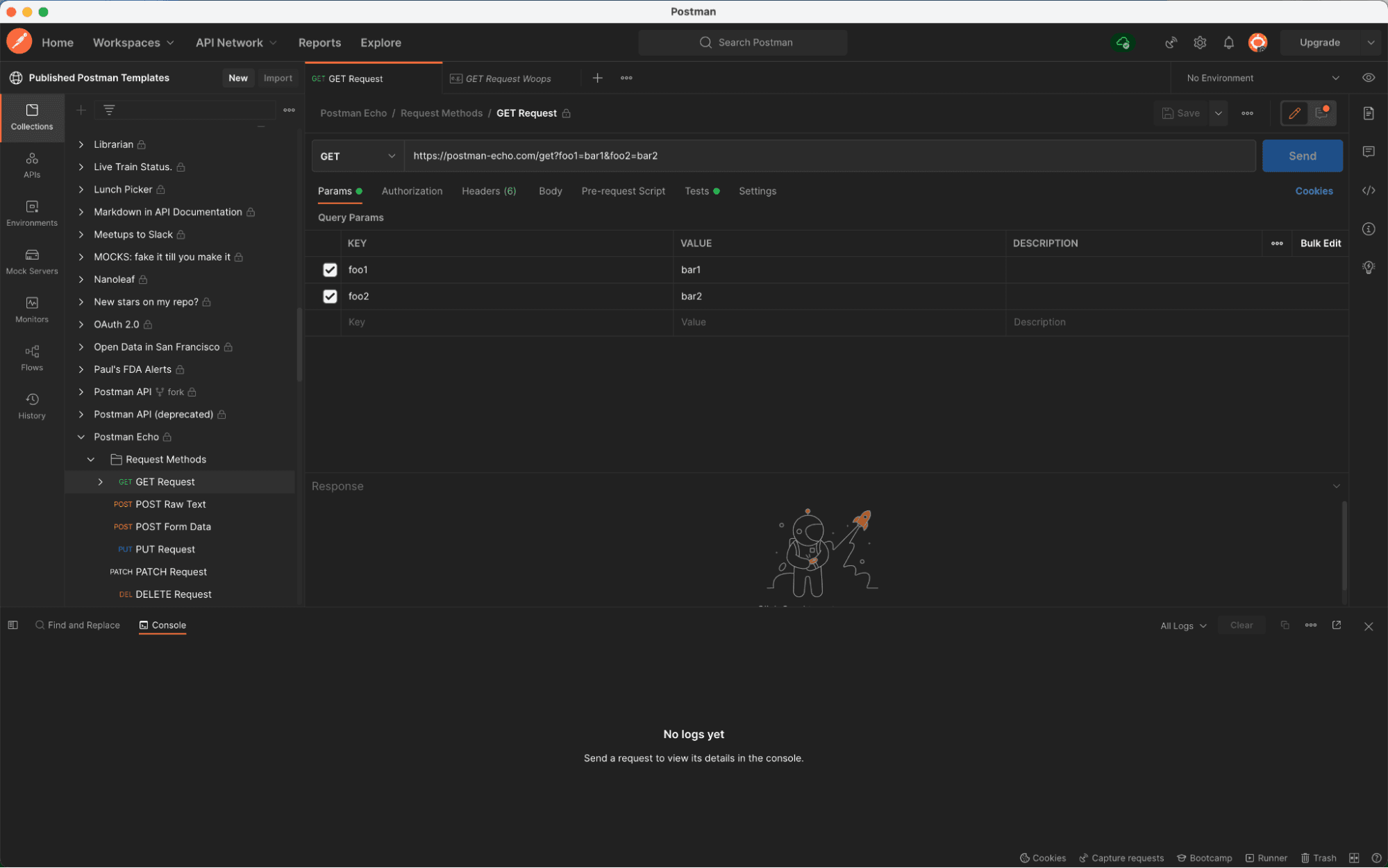Uncheck the foo2 query parameter
The image size is (1388, 868).
tap(330, 296)
